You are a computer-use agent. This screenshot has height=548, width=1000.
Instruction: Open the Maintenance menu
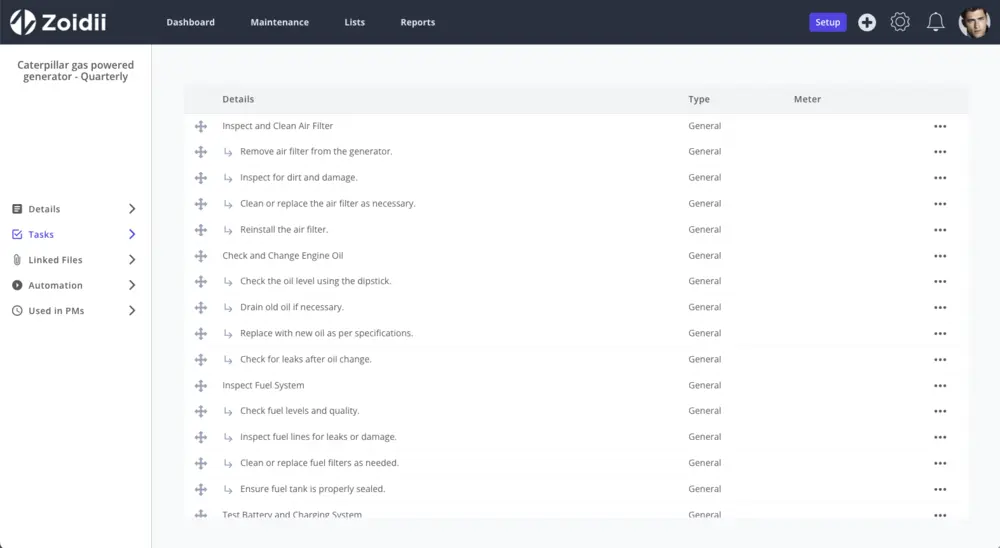click(x=279, y=22)
